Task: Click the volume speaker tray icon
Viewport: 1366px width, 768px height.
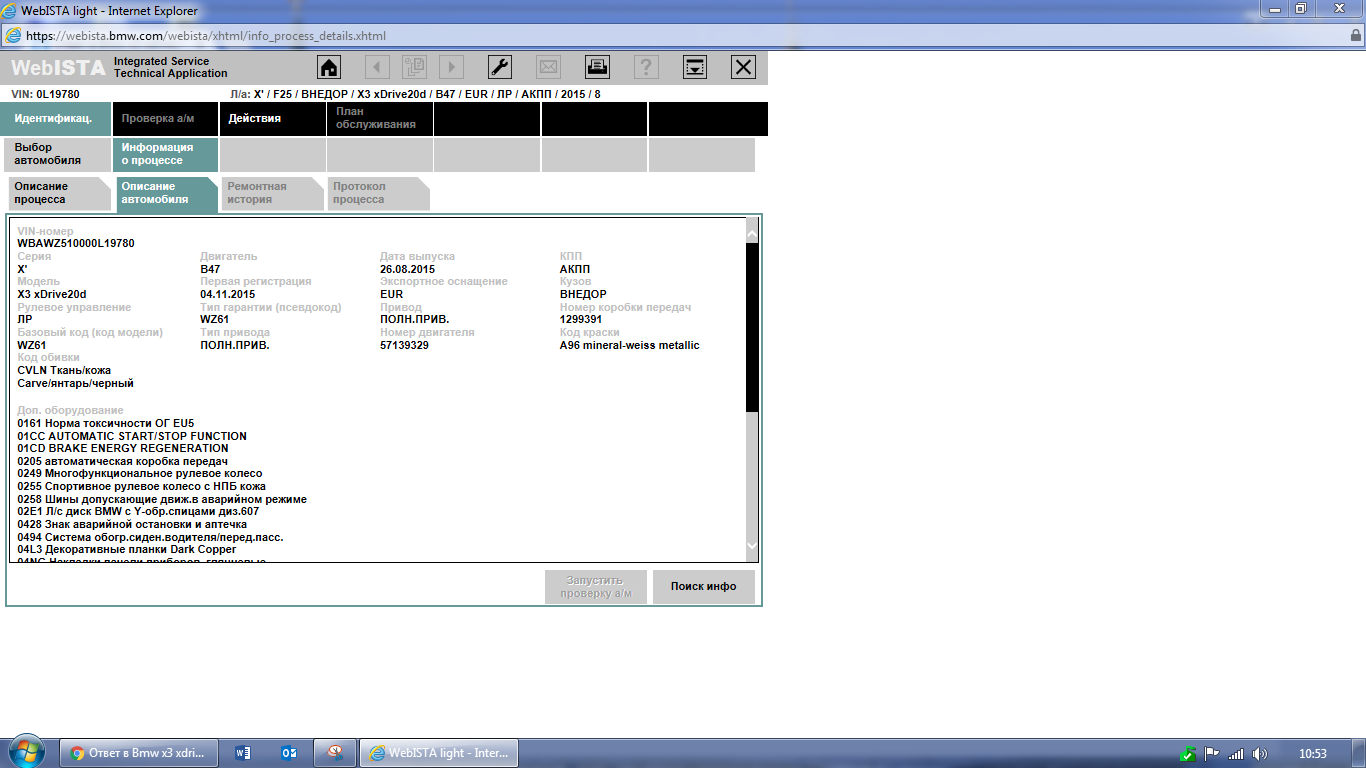Action: pyautogui.click(x=1259, y=754)
